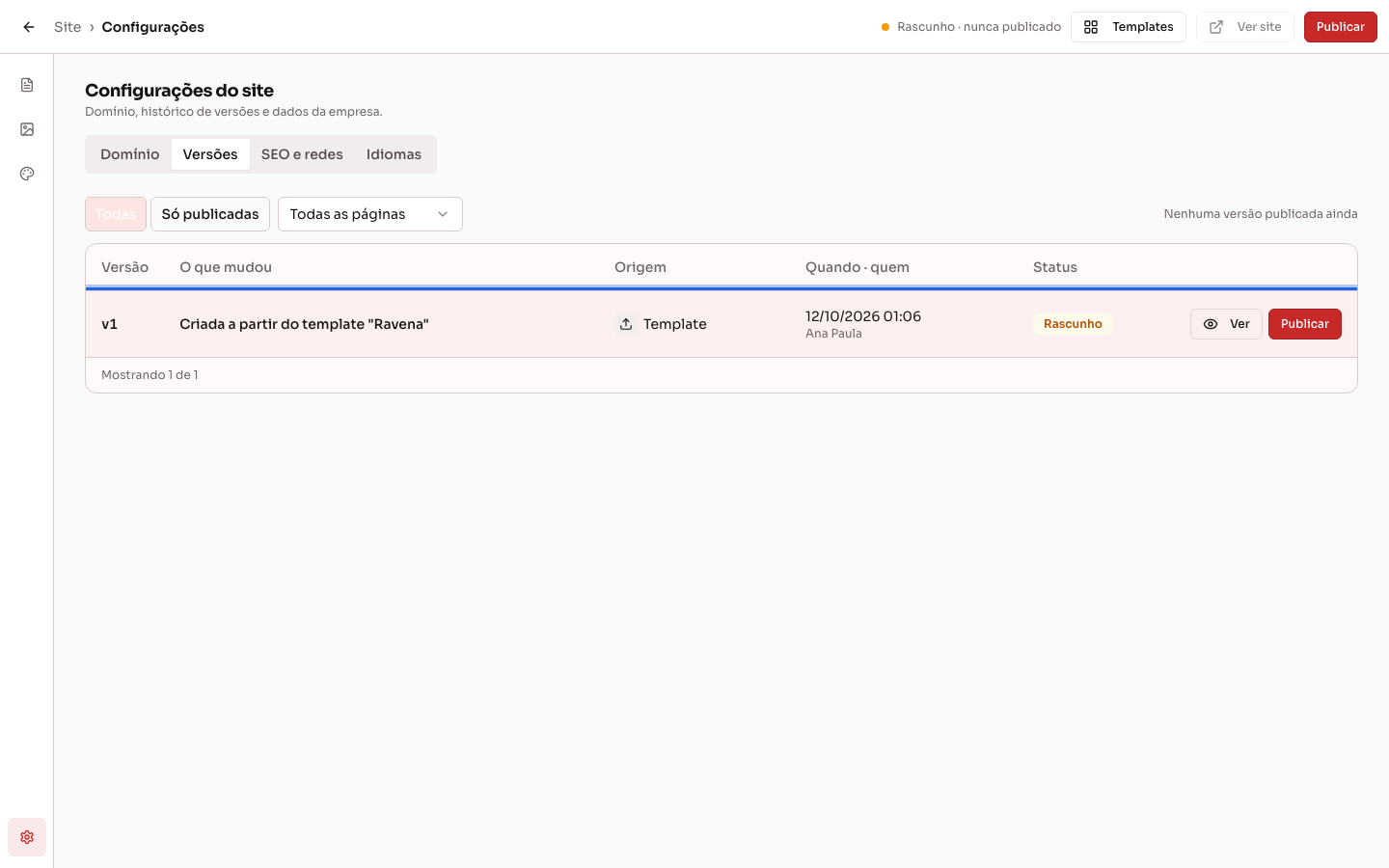Open the Templates button in the header
Image resolution: width=1389 pixels, height=868 pixels.
tap(1129, 27)
